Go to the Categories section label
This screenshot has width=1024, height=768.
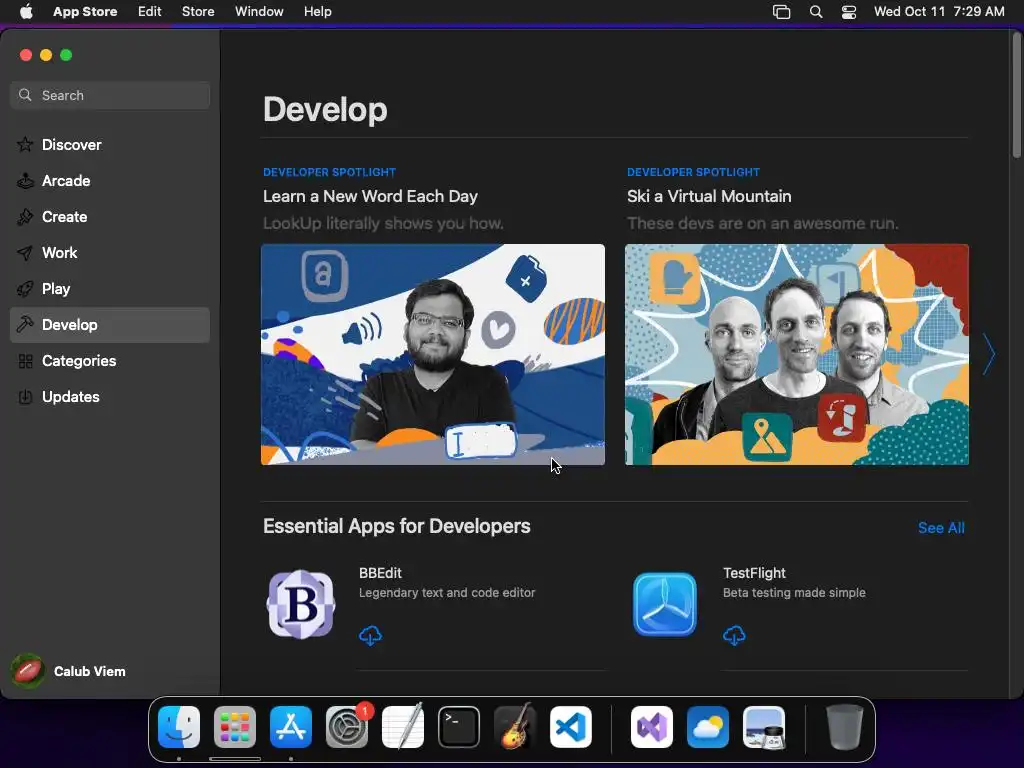click(x=79, y=361)
